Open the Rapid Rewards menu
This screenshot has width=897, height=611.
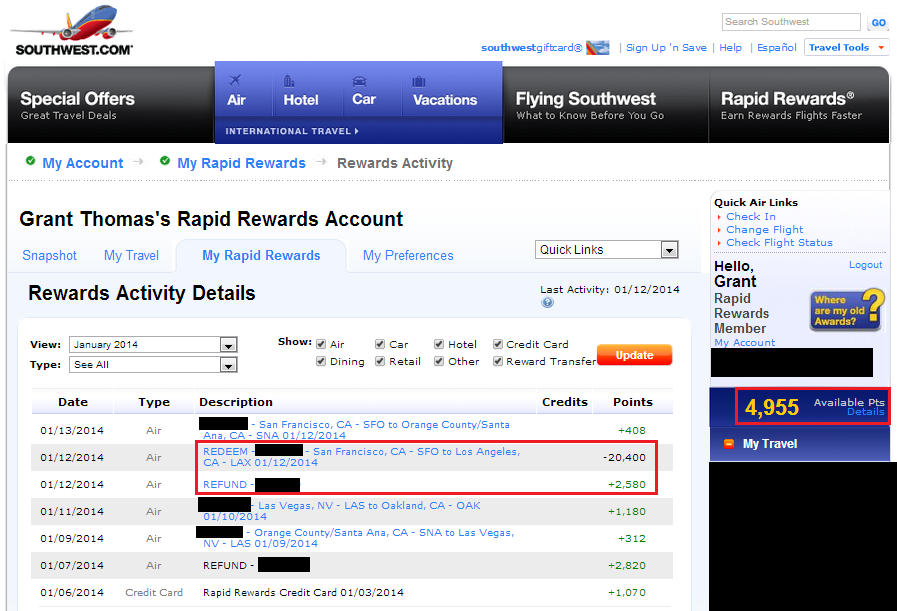(791, 105)
